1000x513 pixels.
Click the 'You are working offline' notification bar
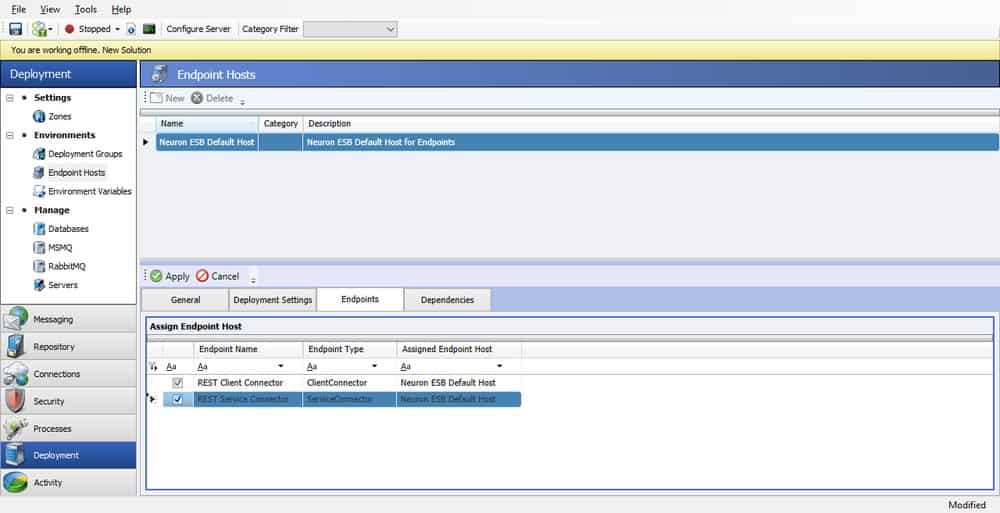[500, 50]
